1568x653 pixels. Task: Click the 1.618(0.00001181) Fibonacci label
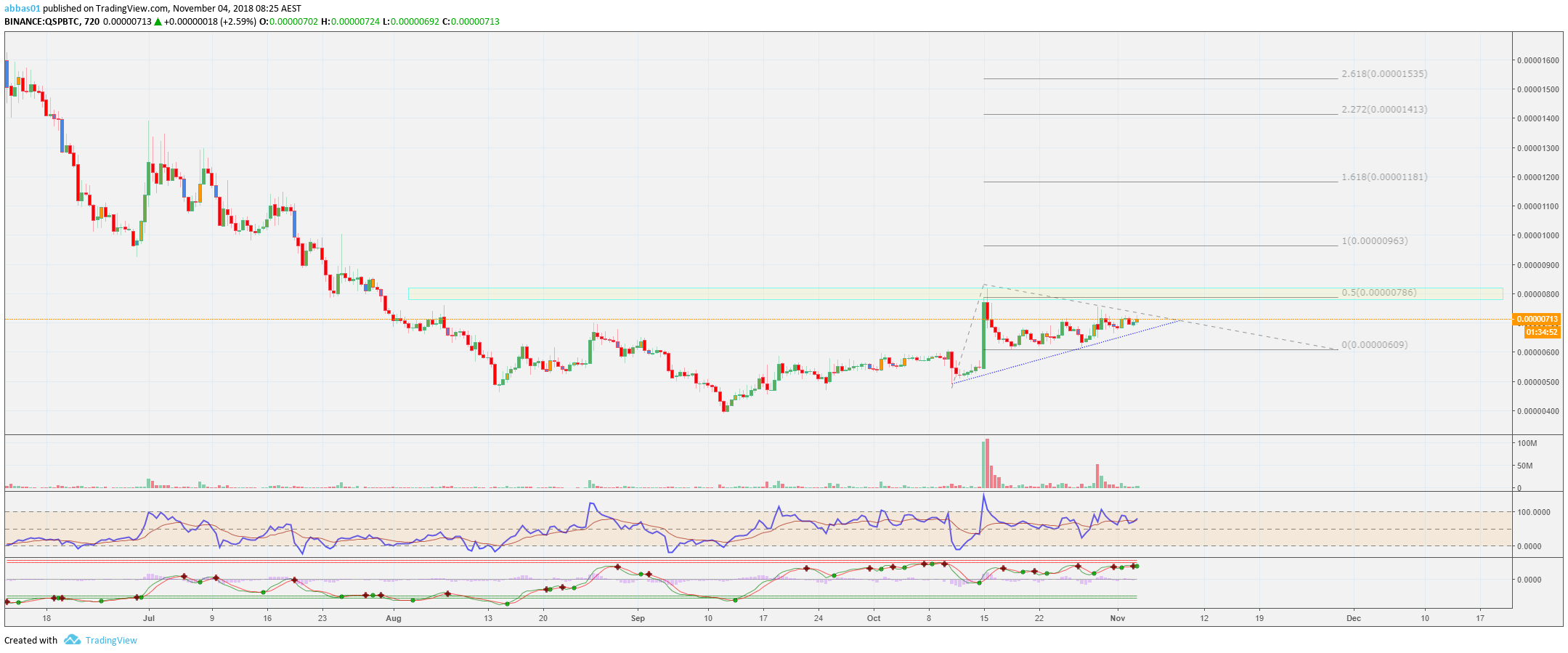point(1384,177)
